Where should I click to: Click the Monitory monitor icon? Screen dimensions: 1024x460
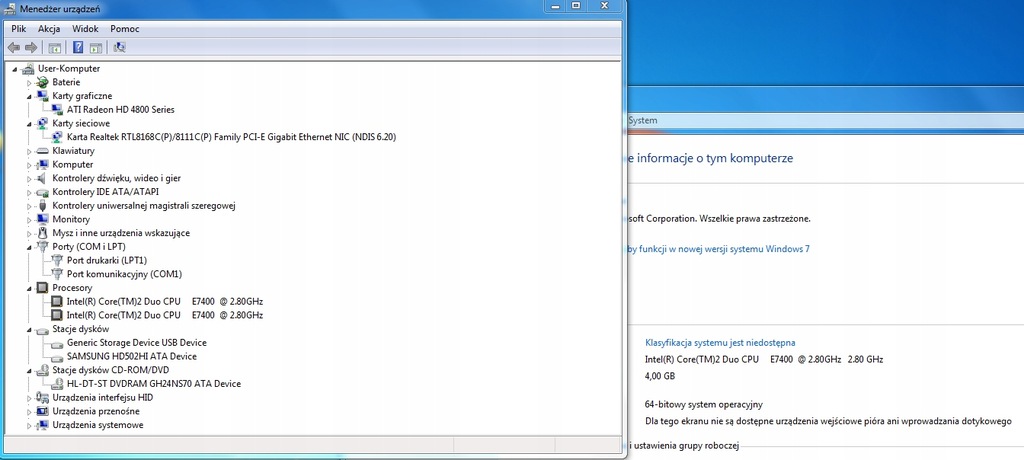pyautogui.click(x=42, y=220)
